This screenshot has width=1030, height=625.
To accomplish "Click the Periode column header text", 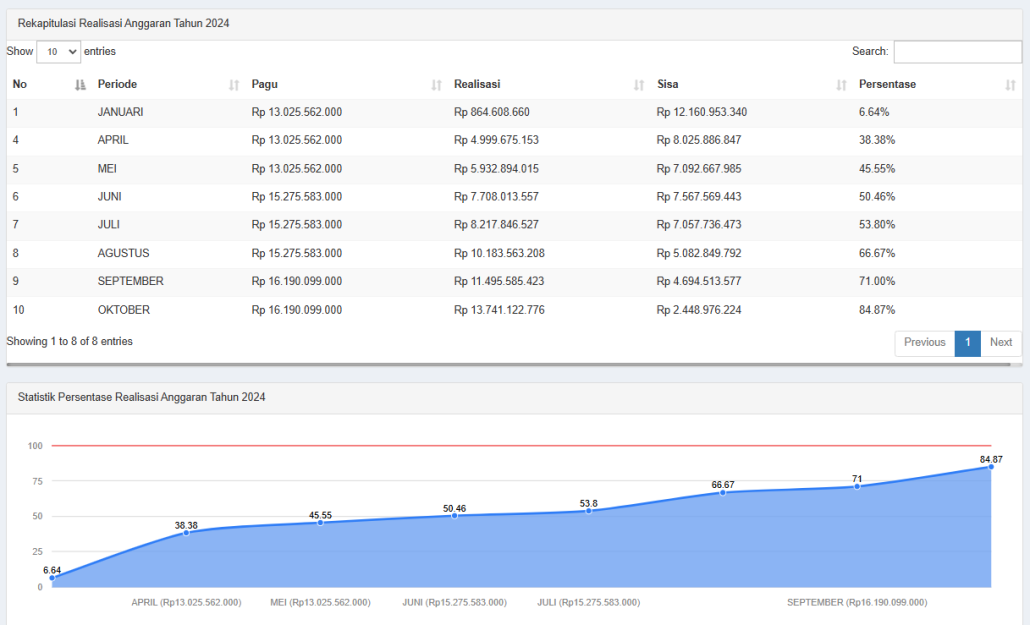I will pos(117,84).
